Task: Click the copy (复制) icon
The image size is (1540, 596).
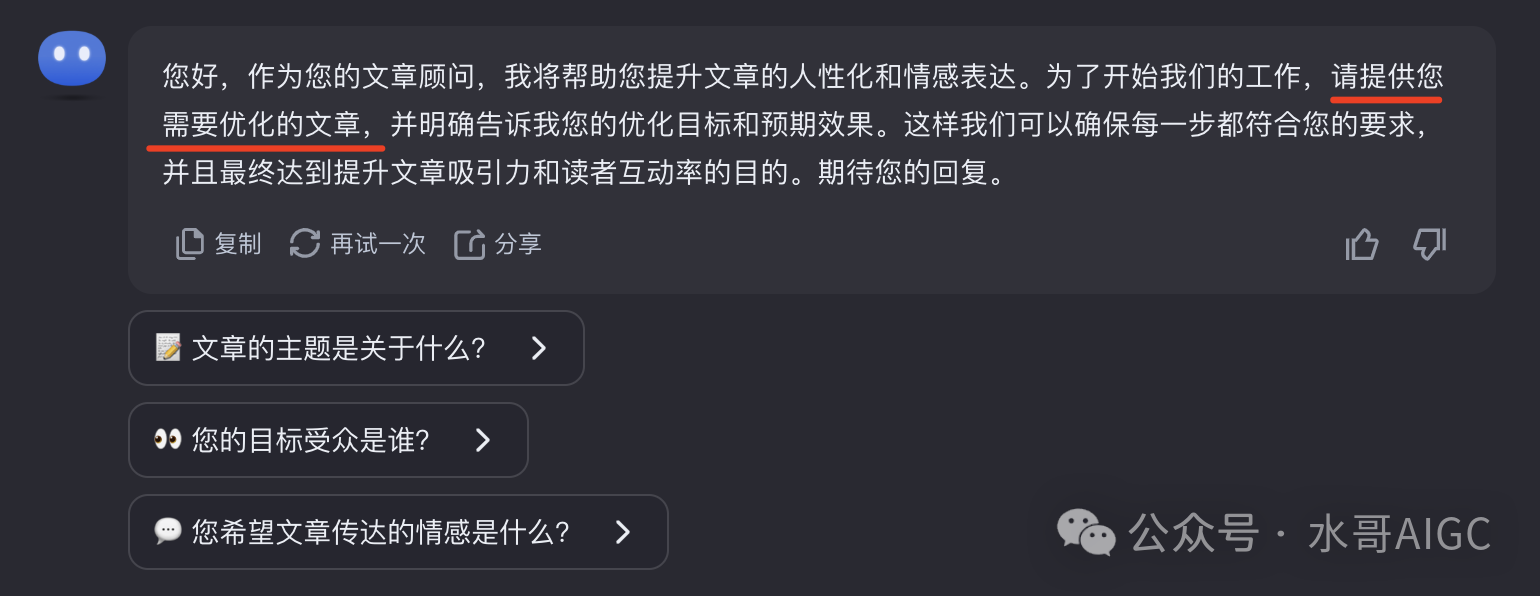Action: (190, 243)
